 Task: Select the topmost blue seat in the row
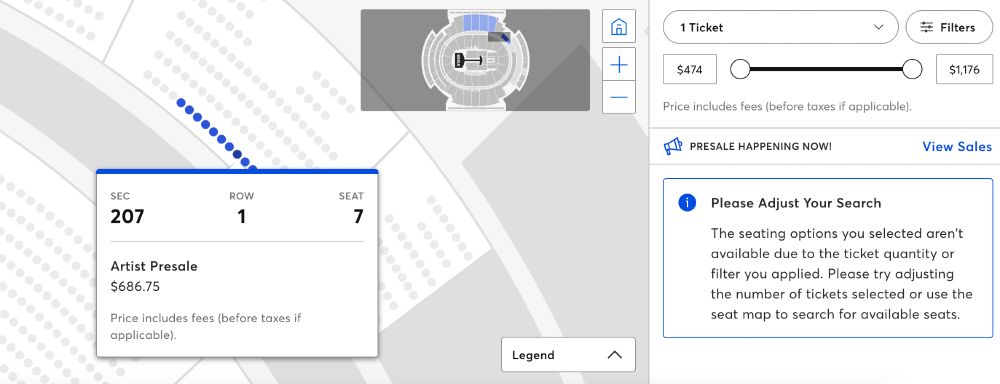pos(181,102)
